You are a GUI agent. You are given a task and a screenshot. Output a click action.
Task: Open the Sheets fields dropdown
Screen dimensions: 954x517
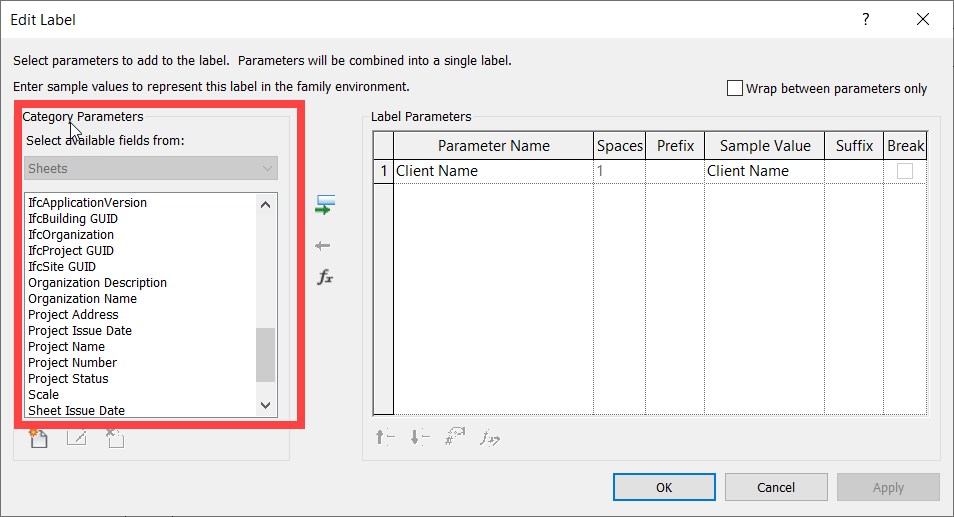(151, 168)
